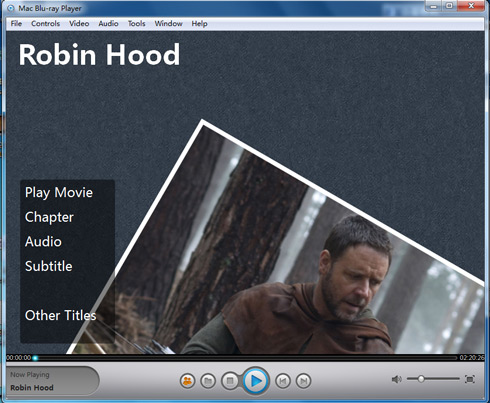Viewport: 490px width, 403px height.
Task: Open the File menu
Action: click(16, 24)
